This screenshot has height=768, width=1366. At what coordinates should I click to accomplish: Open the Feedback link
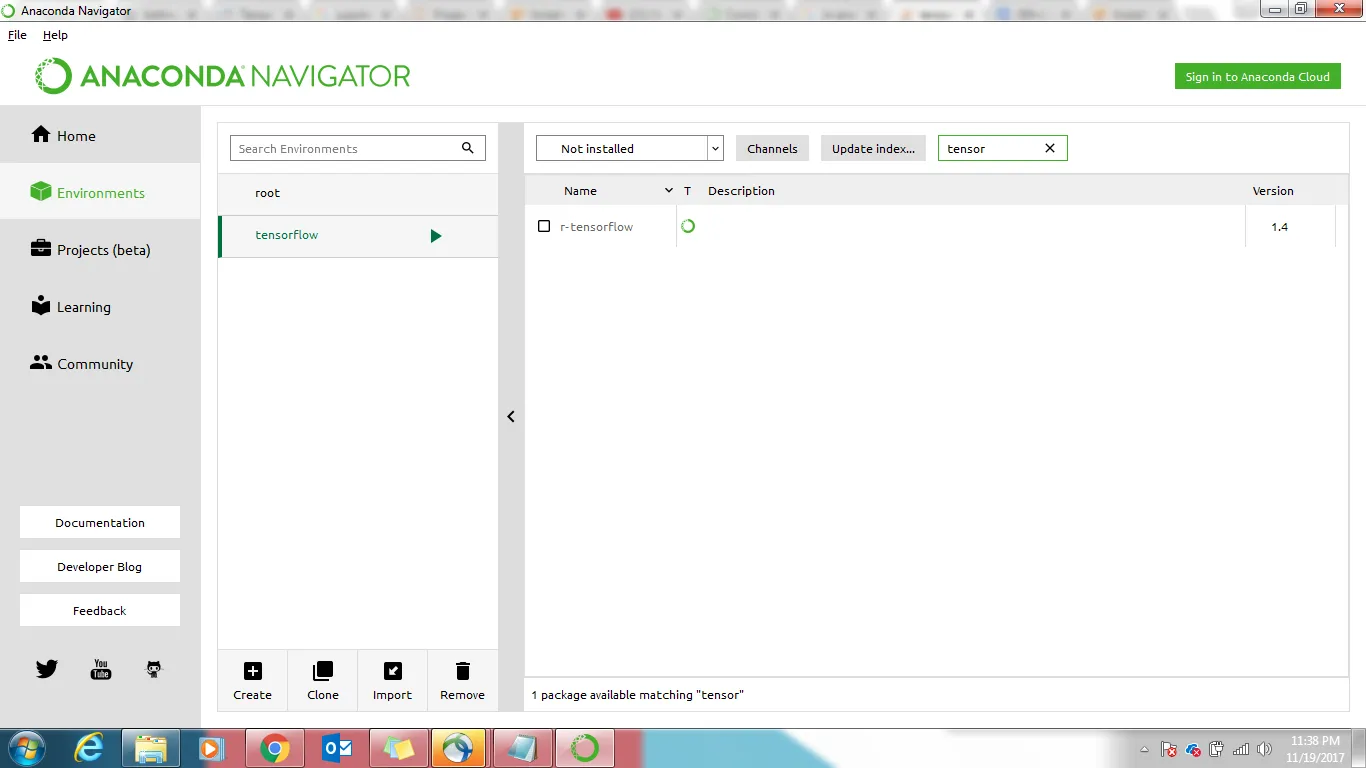[100, 610]
